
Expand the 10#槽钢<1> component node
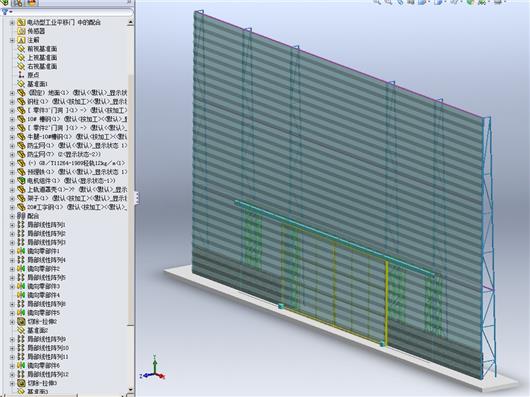click(12, 119)
